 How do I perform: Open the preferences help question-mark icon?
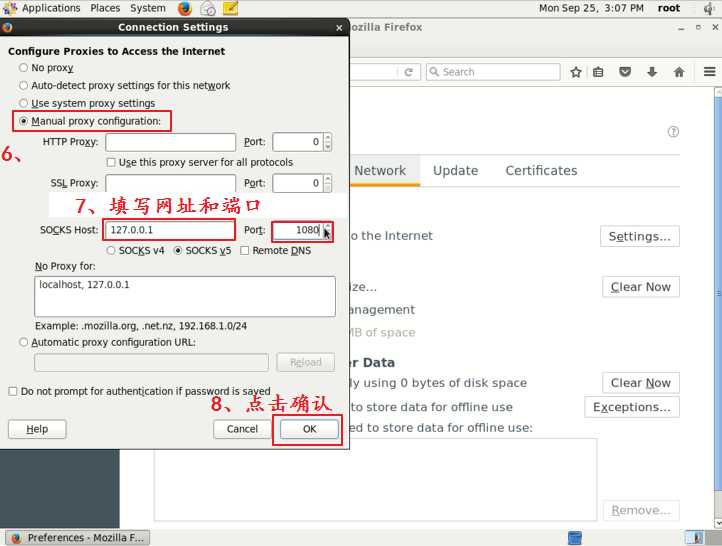(x=673, y=132)
